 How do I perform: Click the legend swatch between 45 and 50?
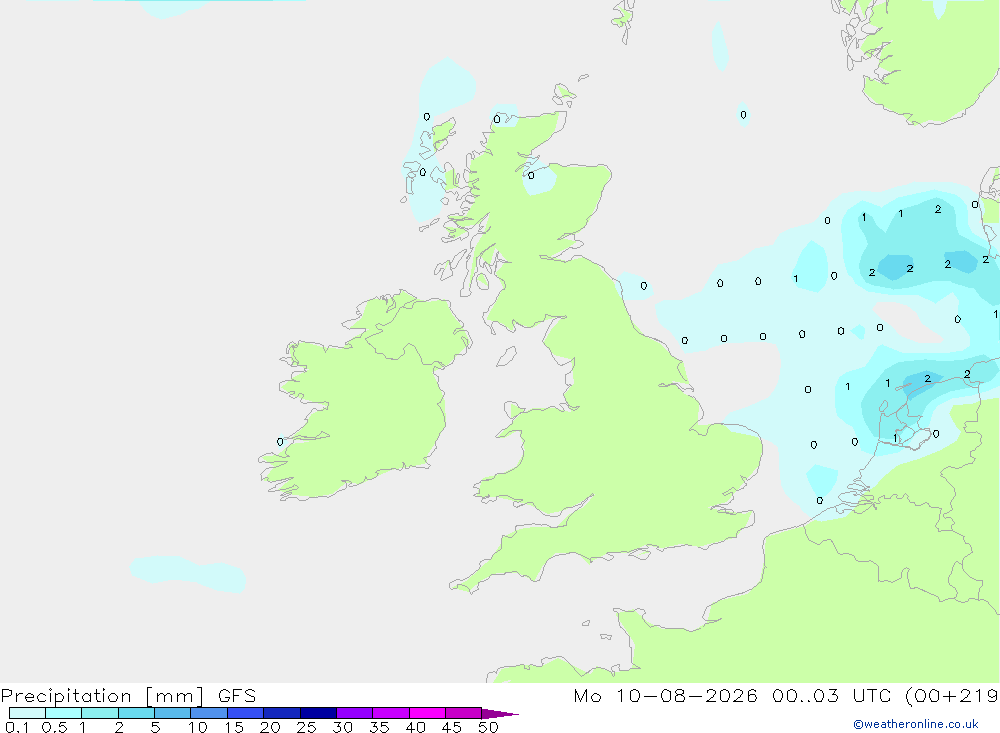[464, 713]
